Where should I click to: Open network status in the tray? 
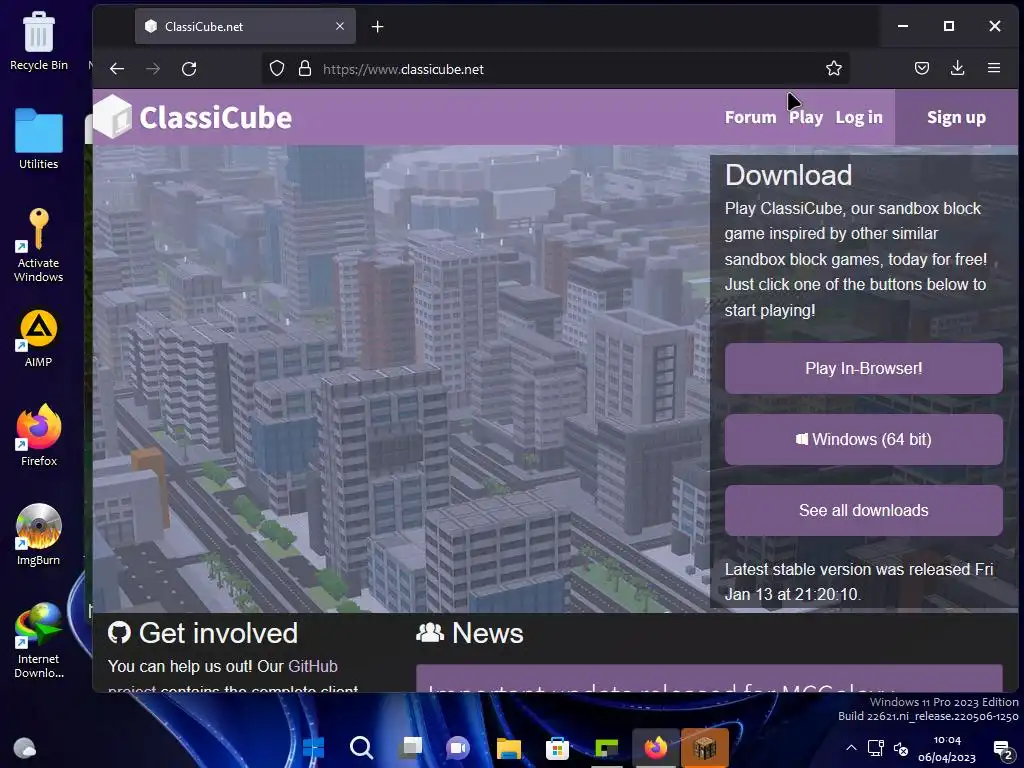[x=875, y=748]
